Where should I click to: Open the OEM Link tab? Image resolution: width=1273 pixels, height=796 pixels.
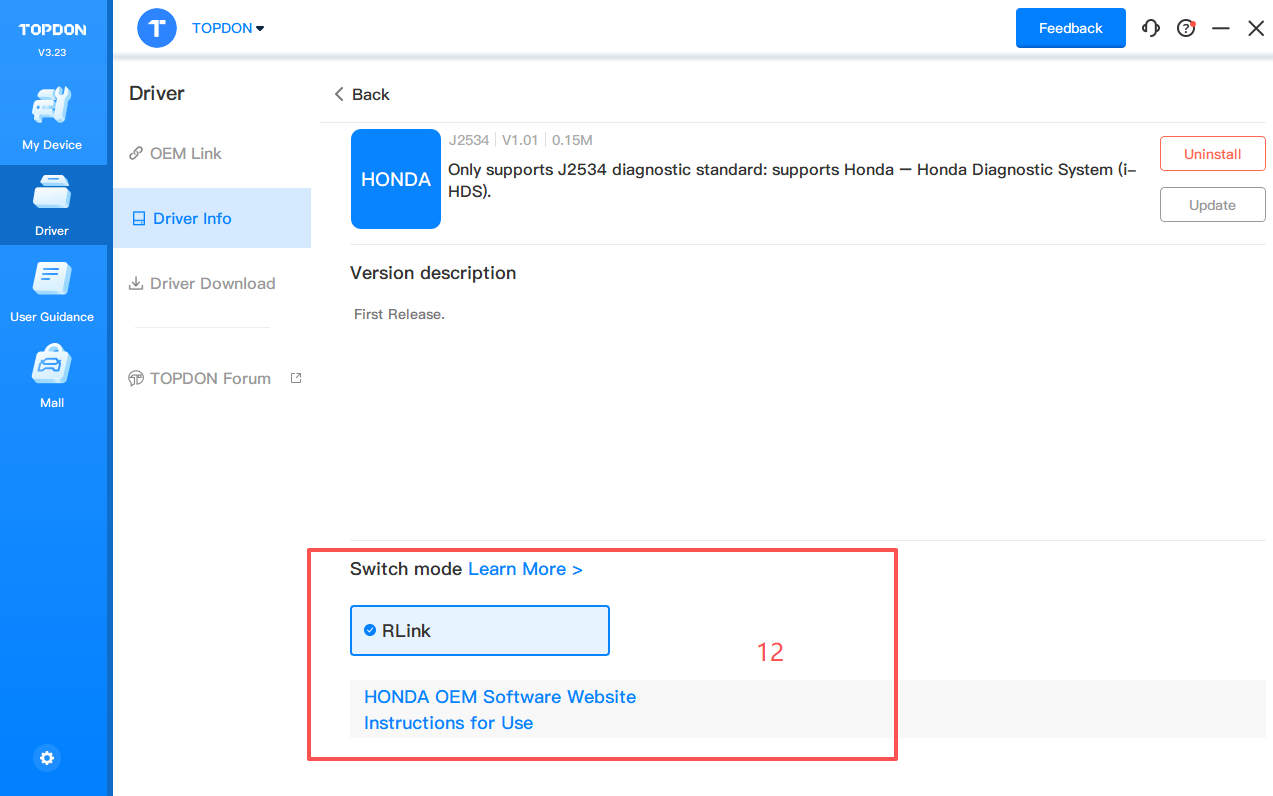[x=185, y=153]
